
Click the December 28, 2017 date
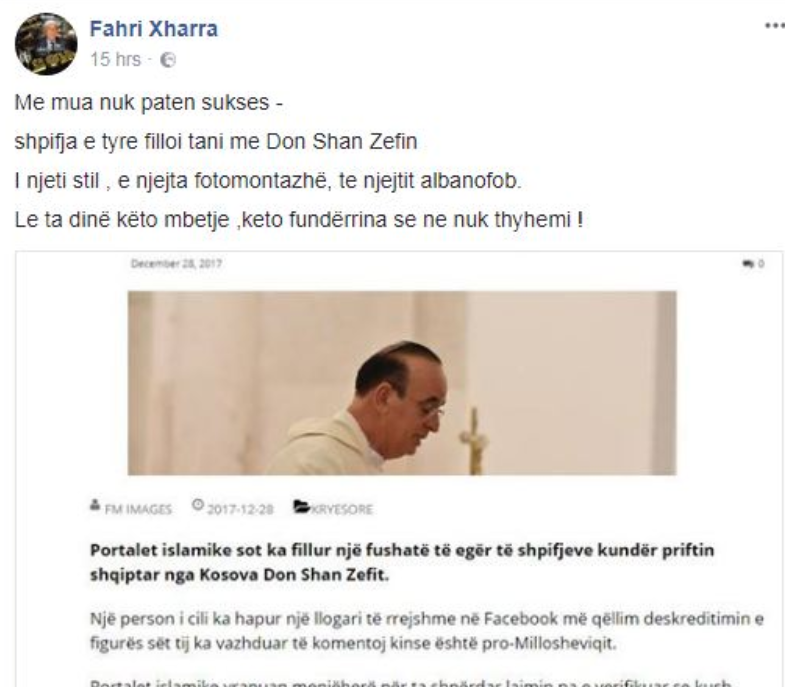pyautogui.click(x=176, y=263)
